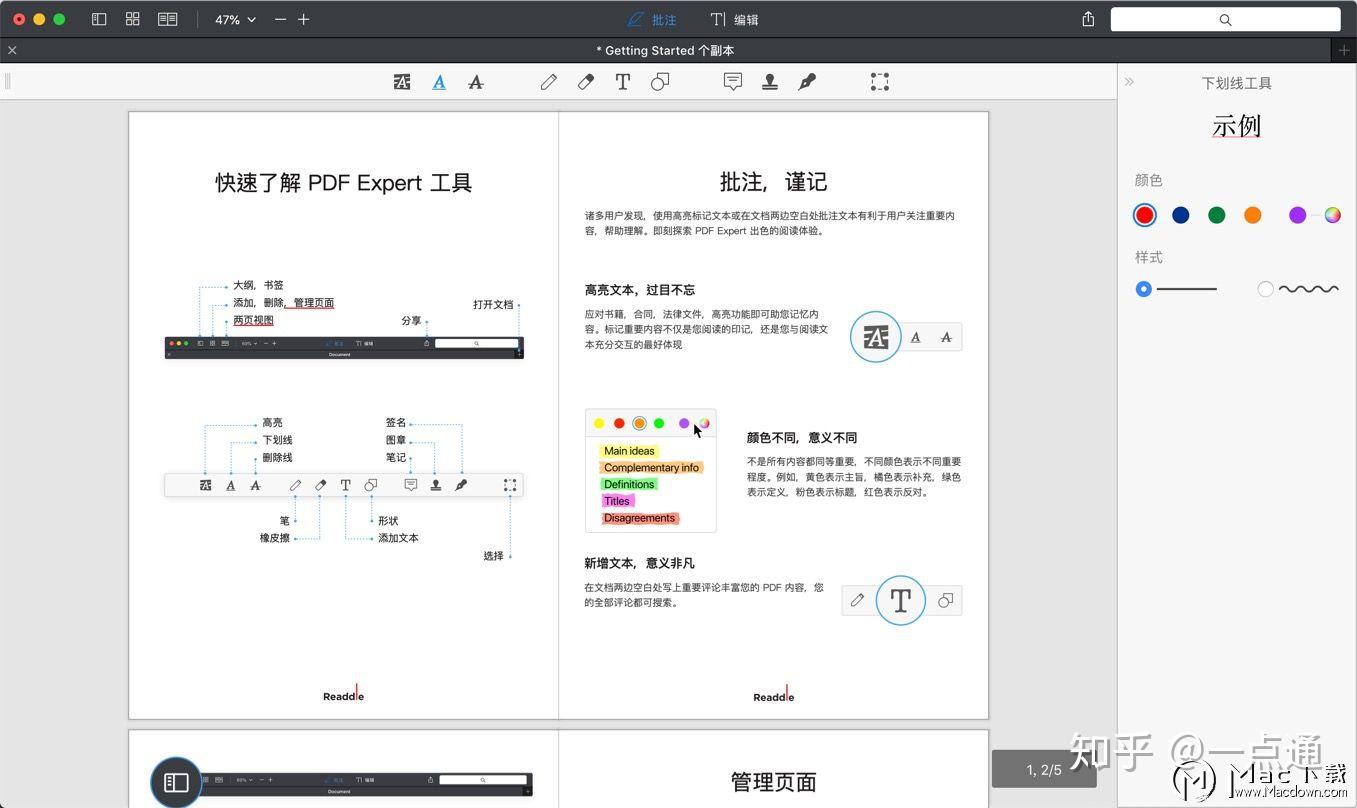Image resolution: width=1357 pixels, height=808 pixels.
Task: Select the Note comment tool
Action: 733,82
